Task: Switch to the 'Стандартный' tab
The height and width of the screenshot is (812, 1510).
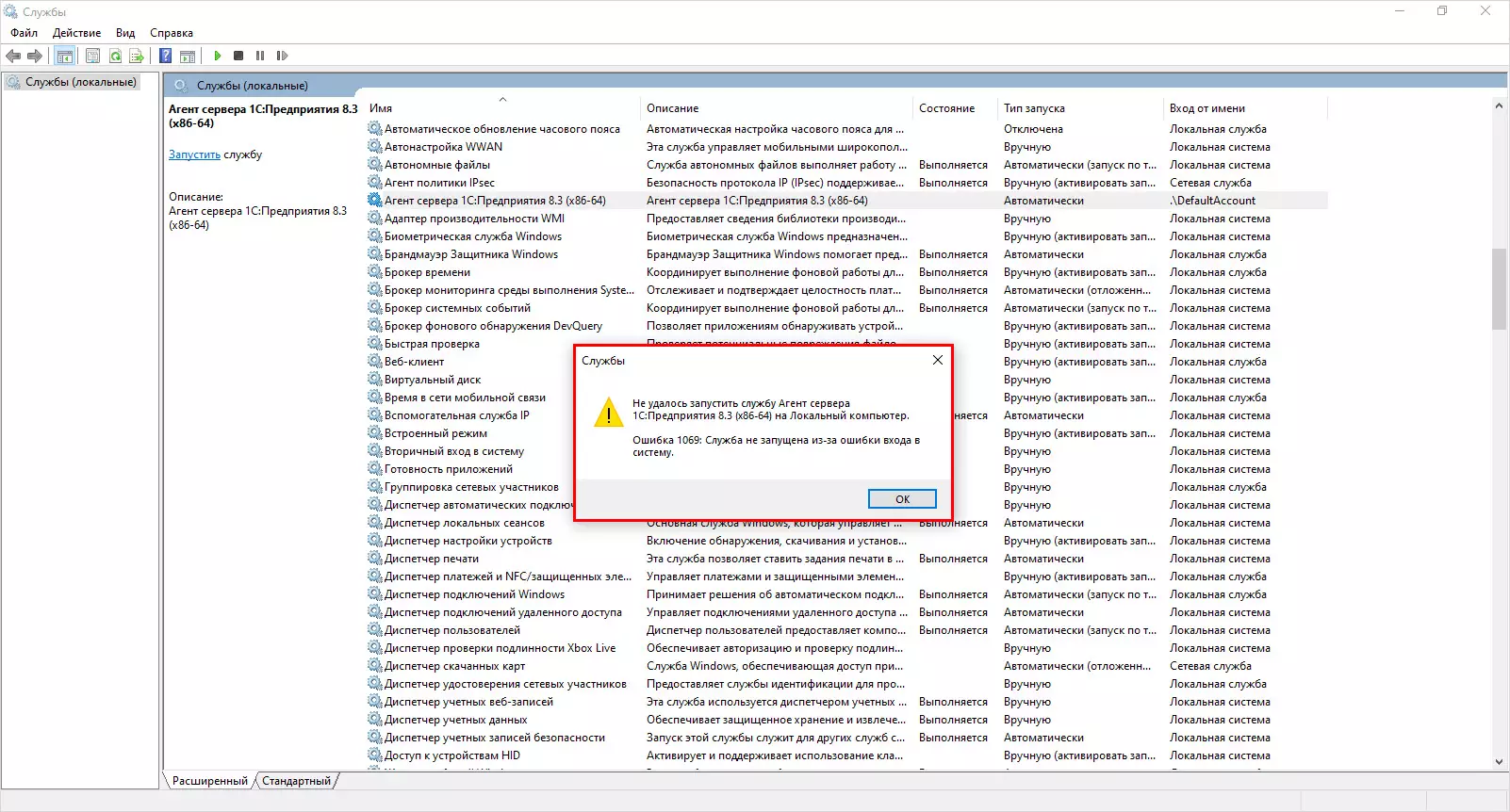Action: pyautogui.click(x=296, y=781)
